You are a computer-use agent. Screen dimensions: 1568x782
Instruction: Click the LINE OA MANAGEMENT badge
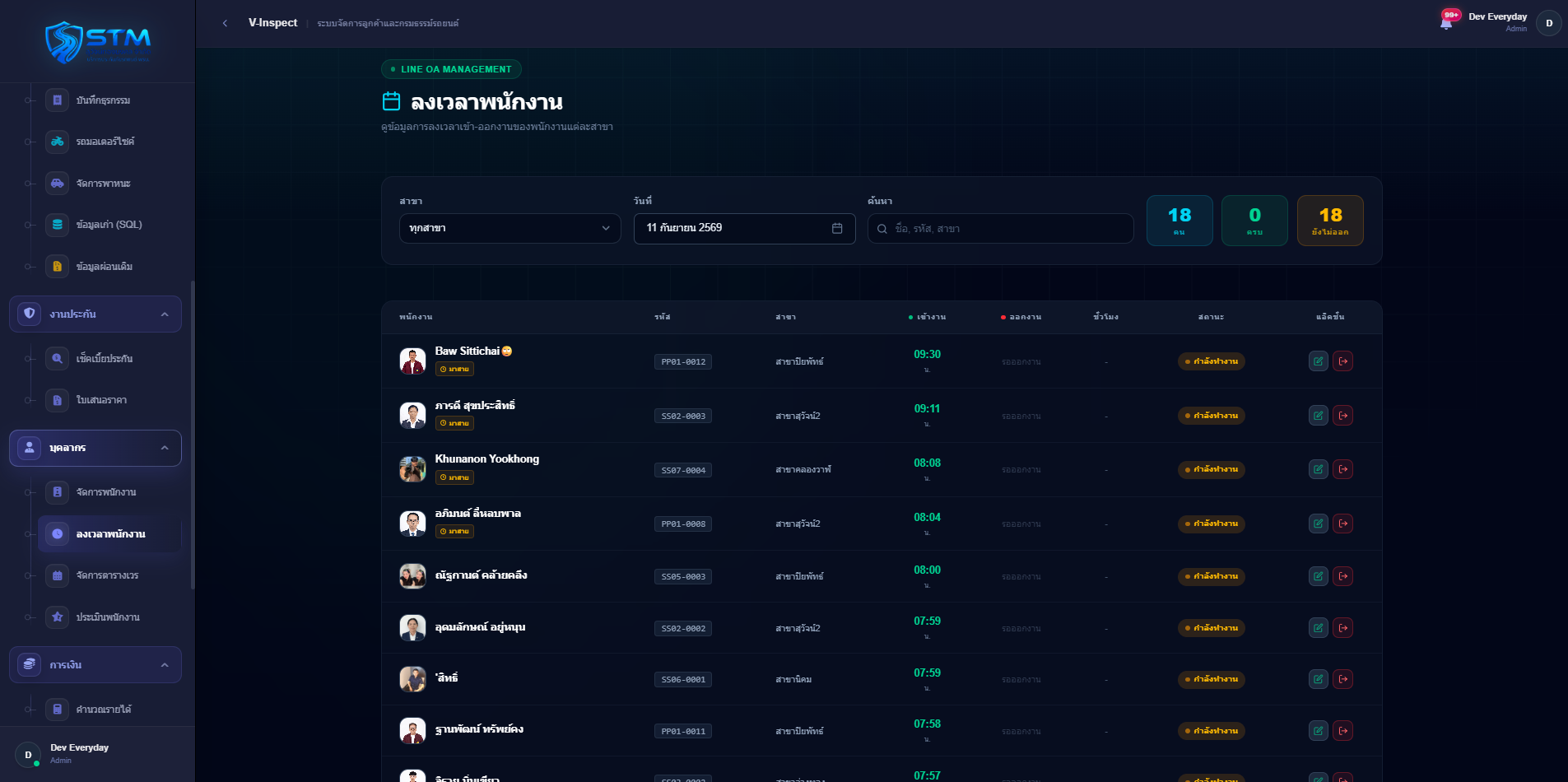pyautogui.click(x=451, y=69)
